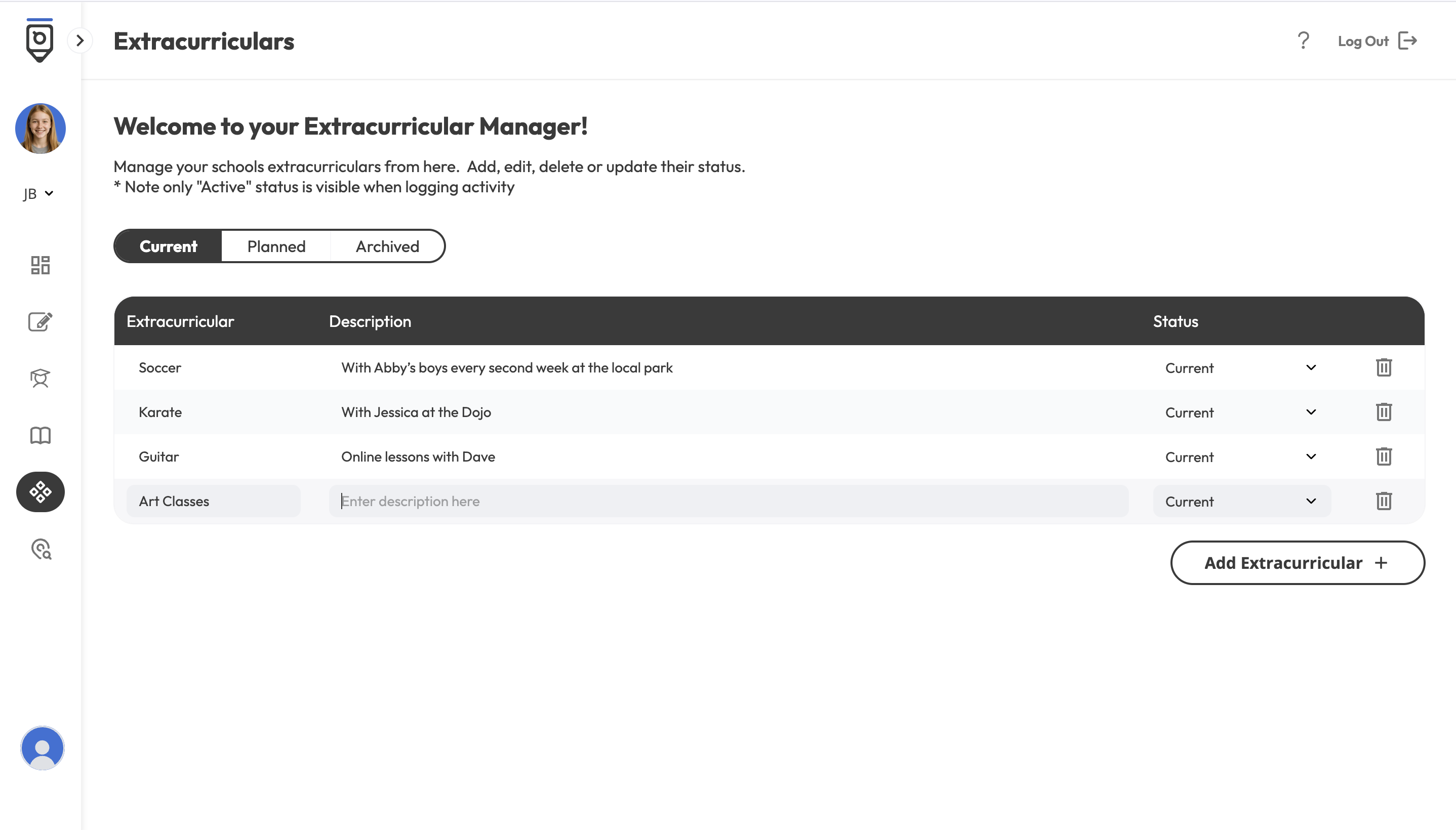Viewport: 1456px width, 830px height.
Task: Click the Karate extracurricular name
Action: pos(160,412)
